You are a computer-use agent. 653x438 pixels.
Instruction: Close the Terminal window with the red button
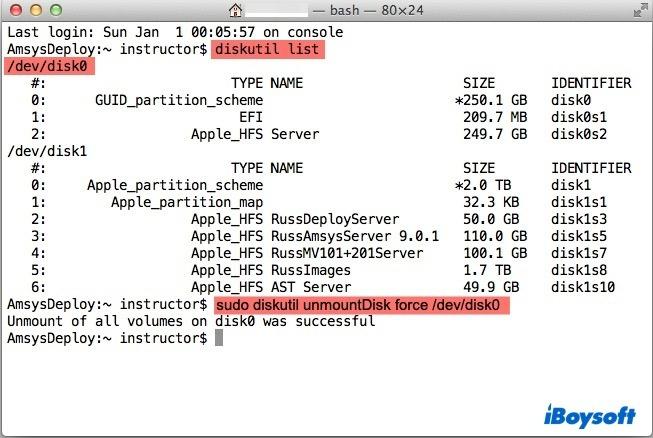tap(15, 12)
